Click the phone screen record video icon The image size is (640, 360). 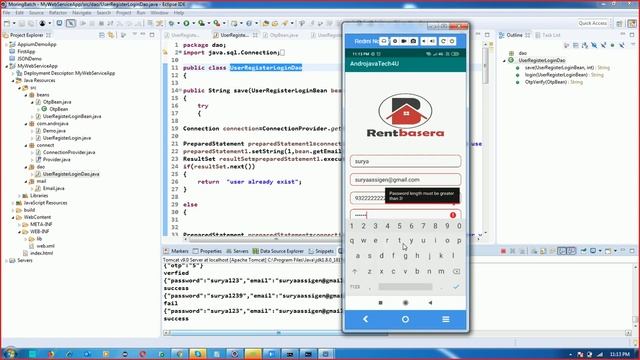[x=404, y=41]
